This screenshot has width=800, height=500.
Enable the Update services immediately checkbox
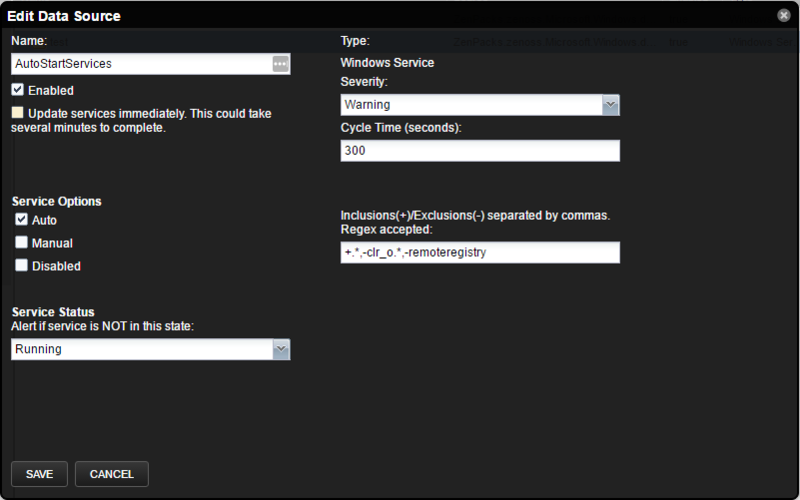point(18,113)
